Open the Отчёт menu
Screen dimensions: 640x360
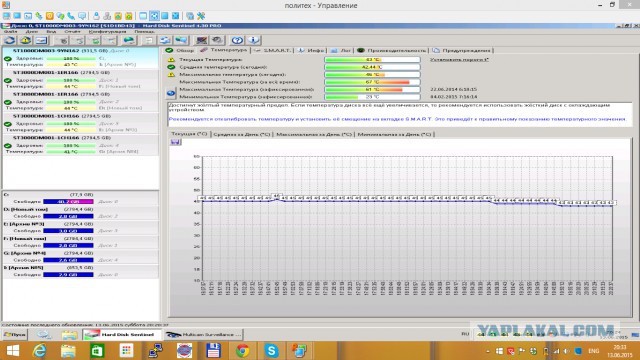pos(72,31)
